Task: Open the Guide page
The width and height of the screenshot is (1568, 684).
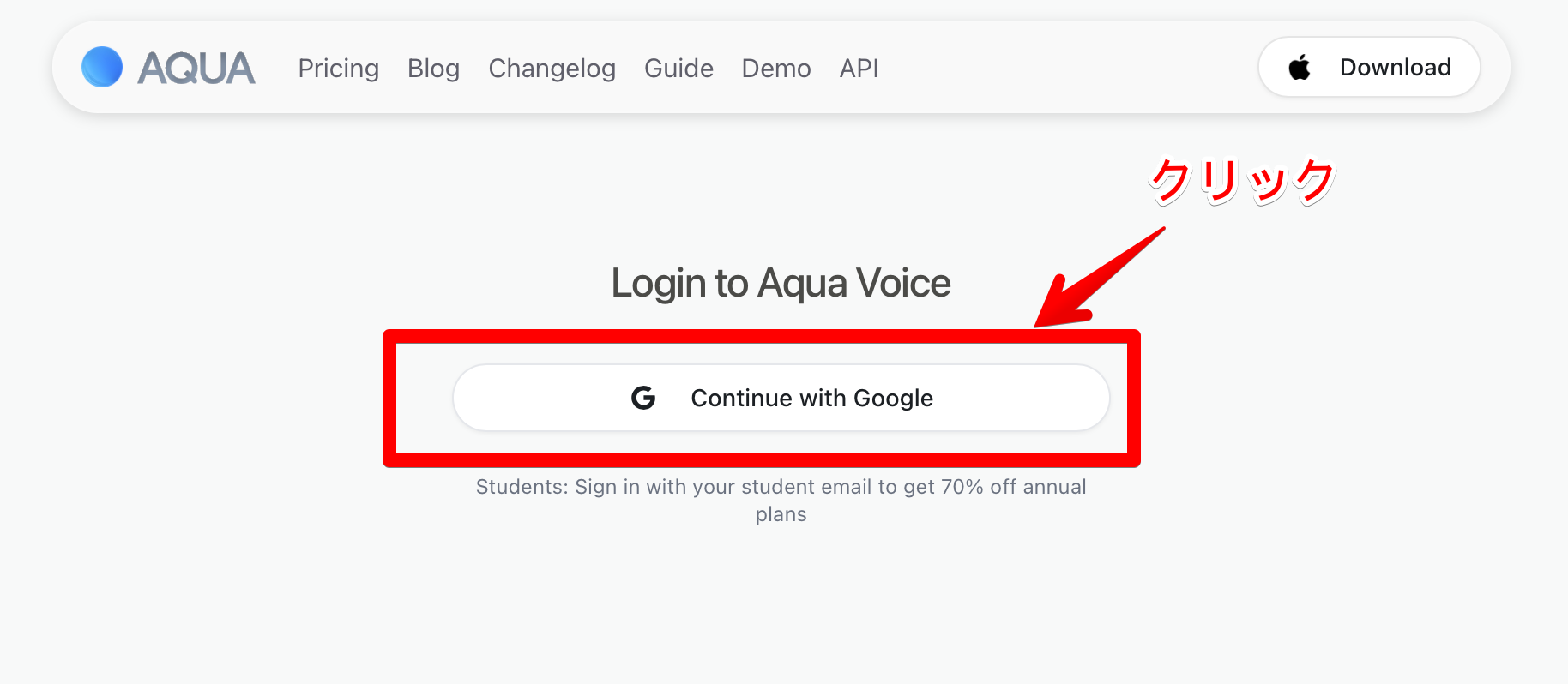Action: (678, 68)
